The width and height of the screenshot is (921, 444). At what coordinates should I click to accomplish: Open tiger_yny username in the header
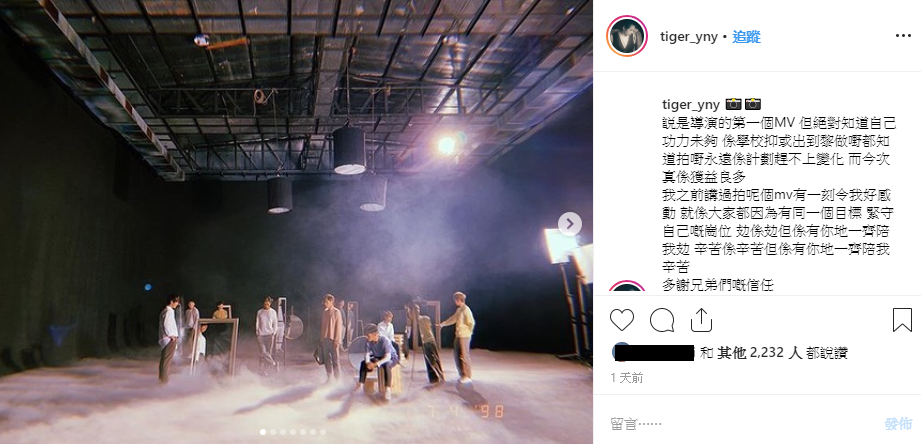(x=689, y=37)
